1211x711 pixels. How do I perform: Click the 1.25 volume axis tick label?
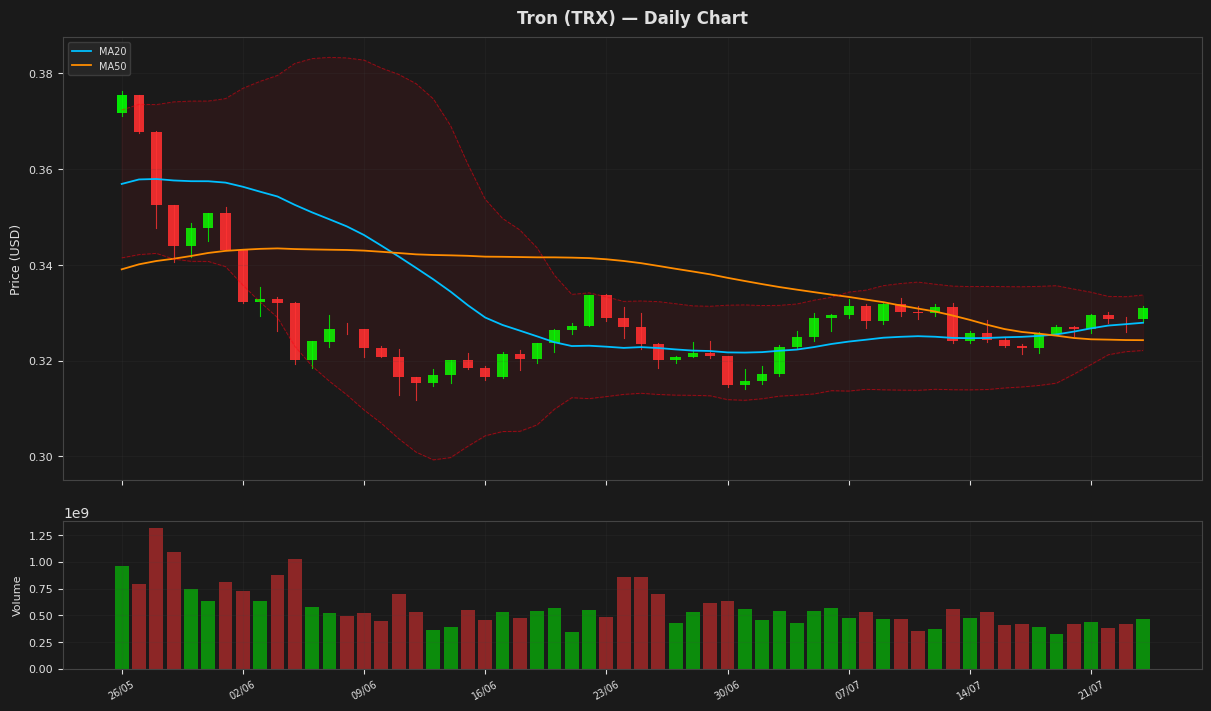point(41,536)
